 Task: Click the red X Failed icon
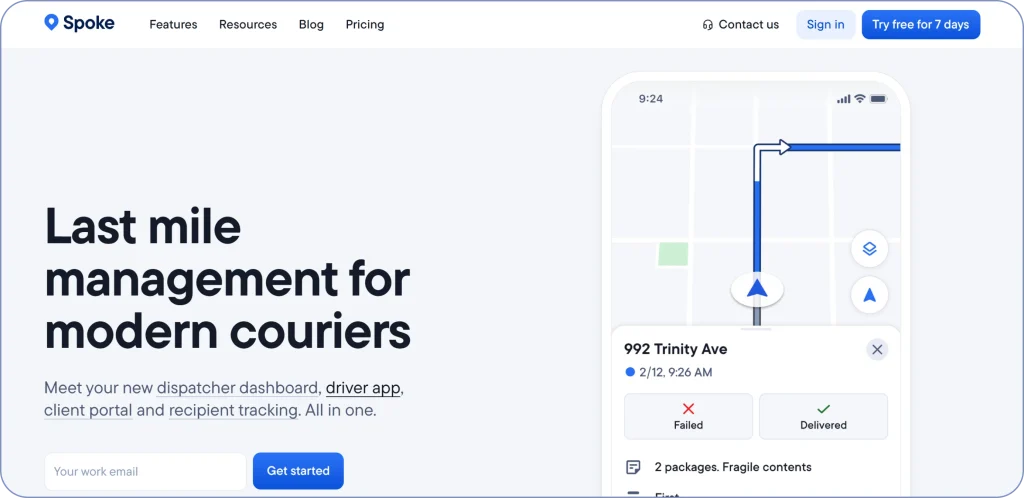pos(688,409)
